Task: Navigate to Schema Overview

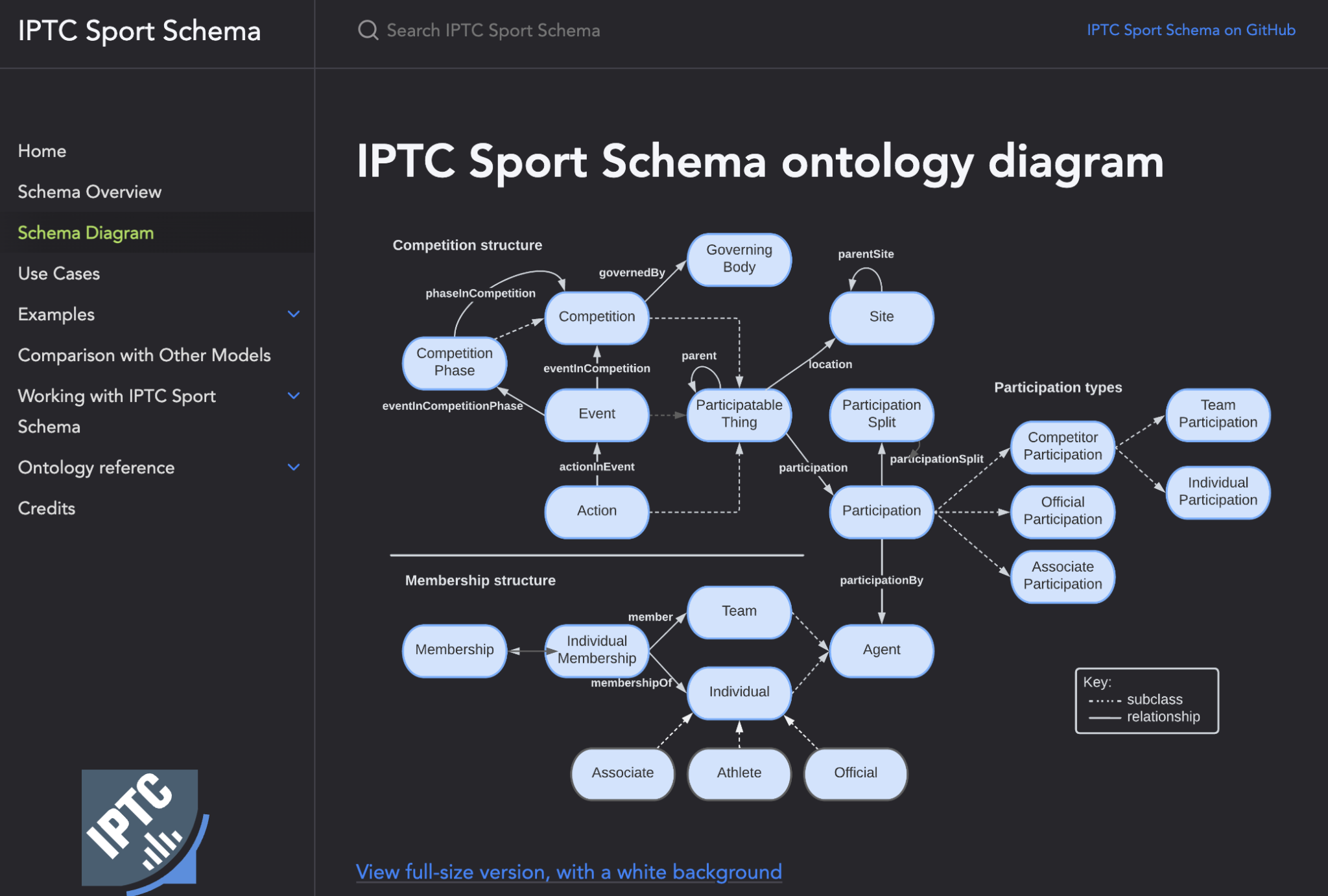Action: [x=89, y=192]
